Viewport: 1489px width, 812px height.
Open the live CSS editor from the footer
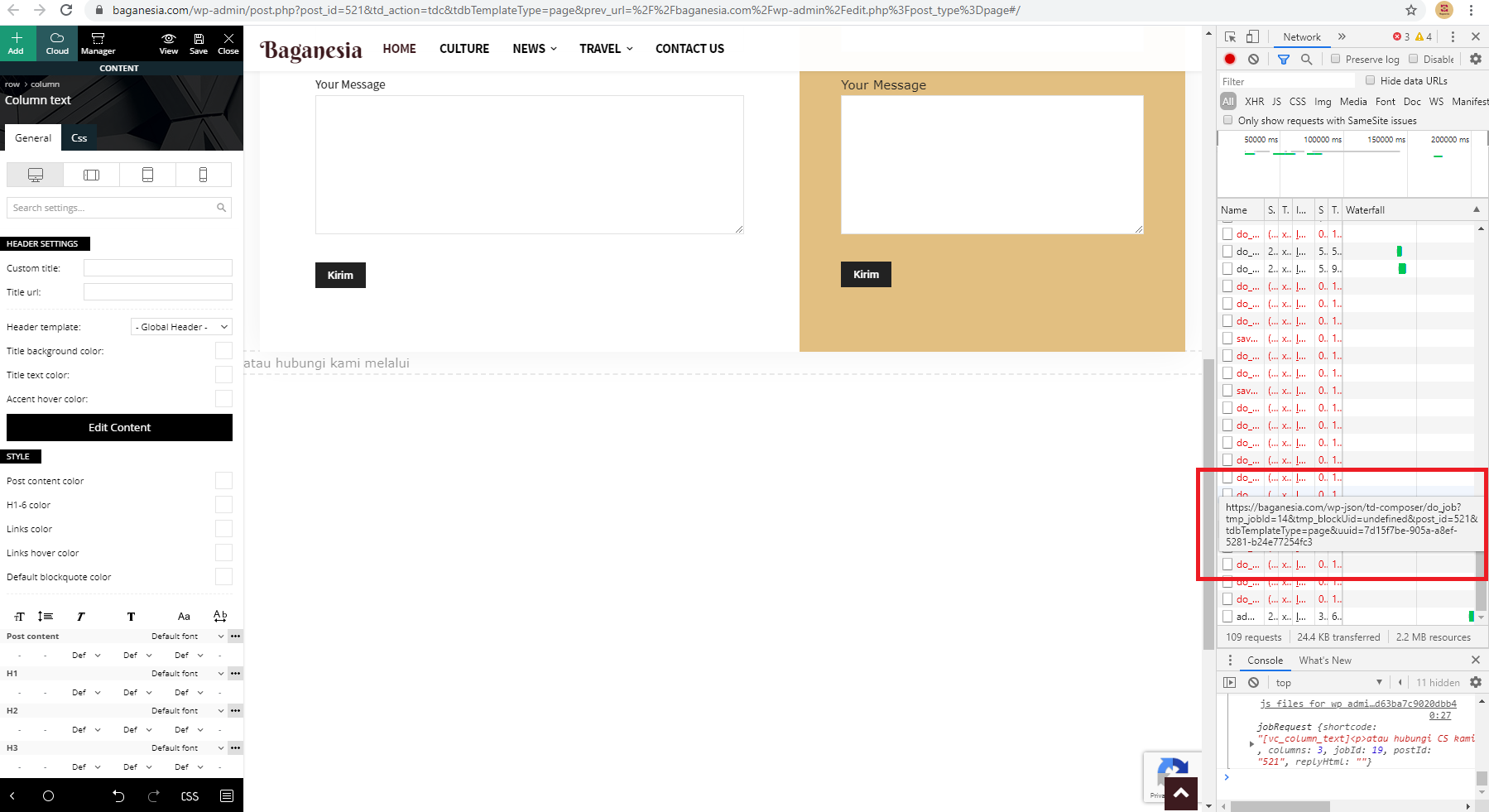pos(190,796)
